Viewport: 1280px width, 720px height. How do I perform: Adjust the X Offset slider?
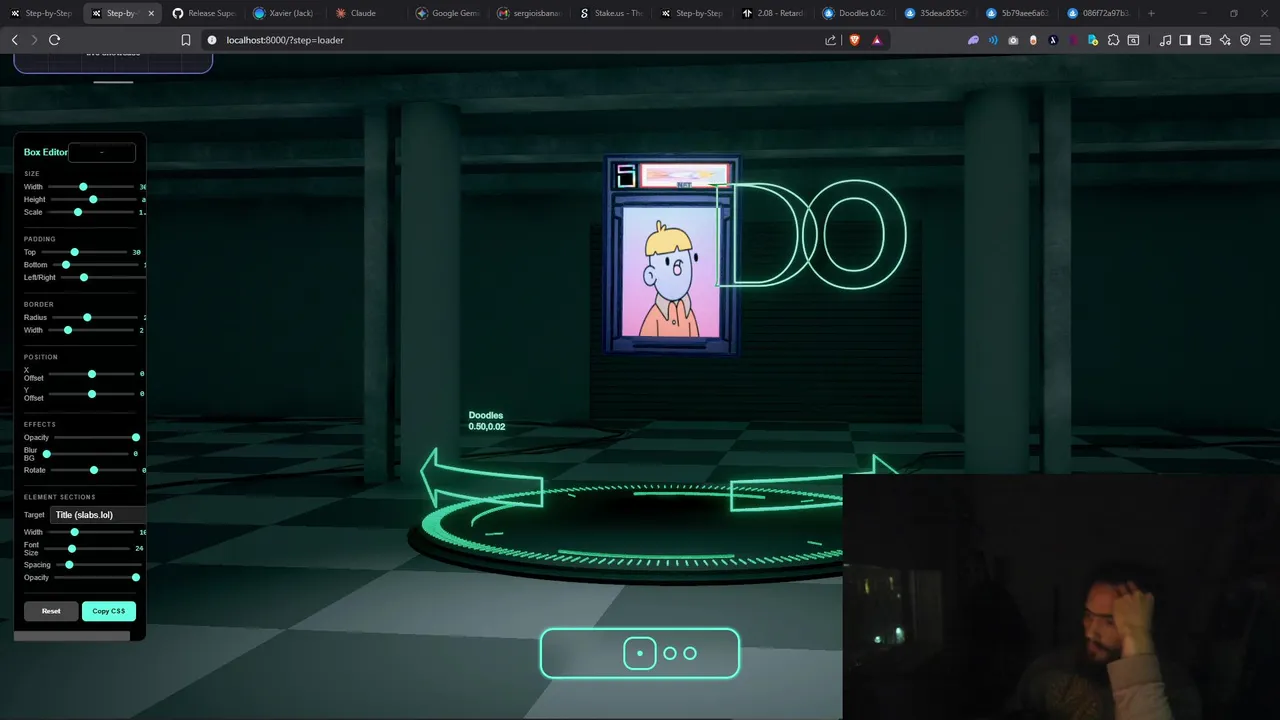(x=91, y=374)
